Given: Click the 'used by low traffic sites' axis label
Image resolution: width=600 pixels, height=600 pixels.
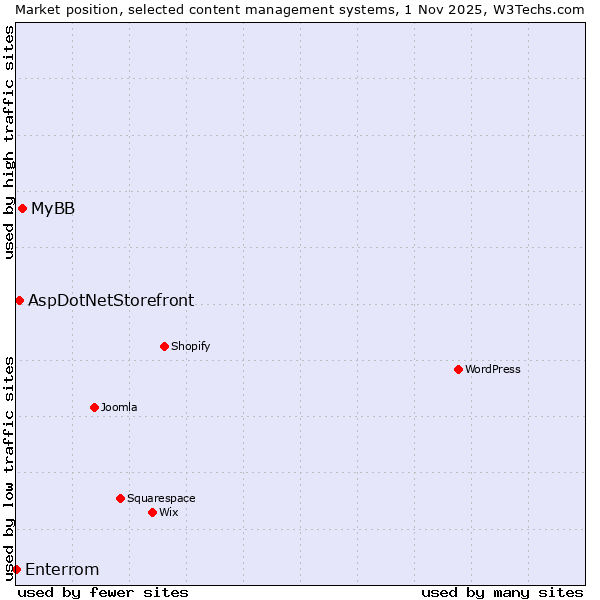Looking at the screenshot, I should [9, 468].
